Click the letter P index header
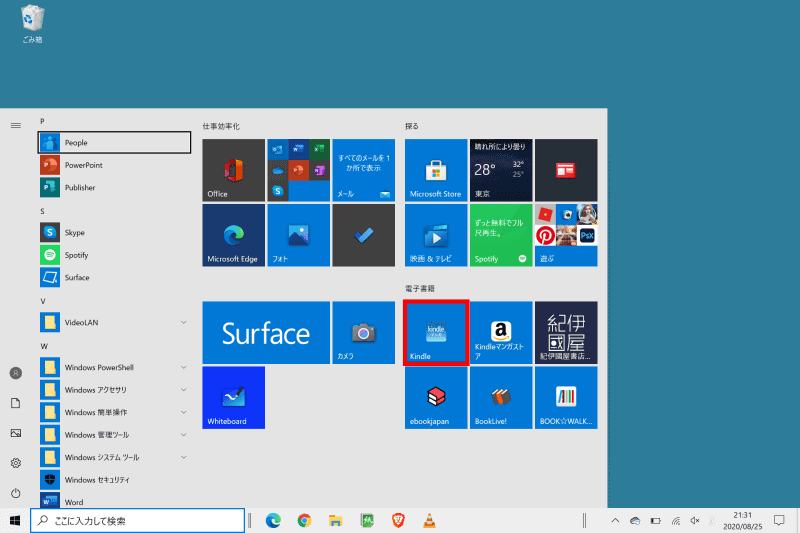This screenshot has width=800, height=533. click(x=42, y=121)
